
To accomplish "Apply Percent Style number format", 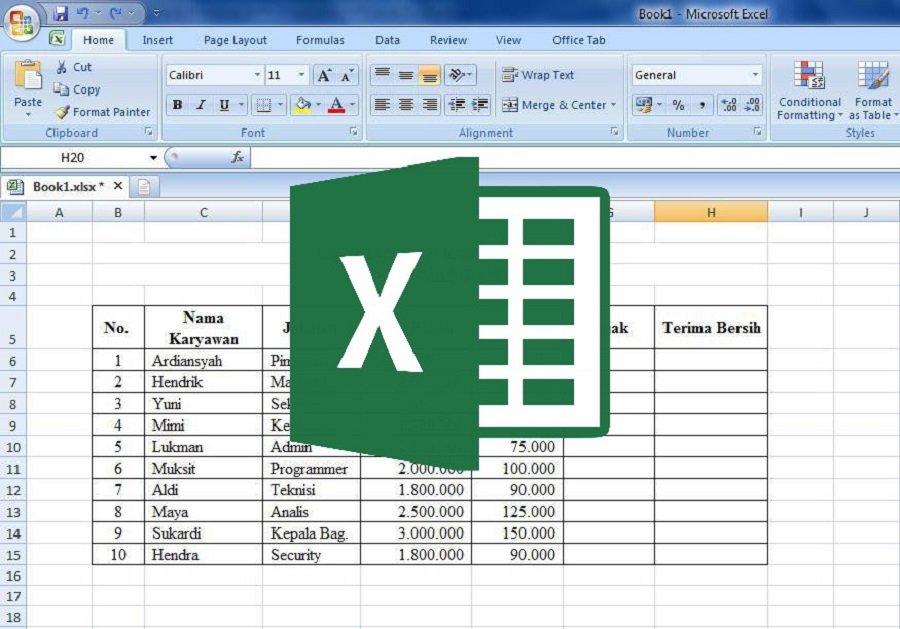I will point(678,105).
